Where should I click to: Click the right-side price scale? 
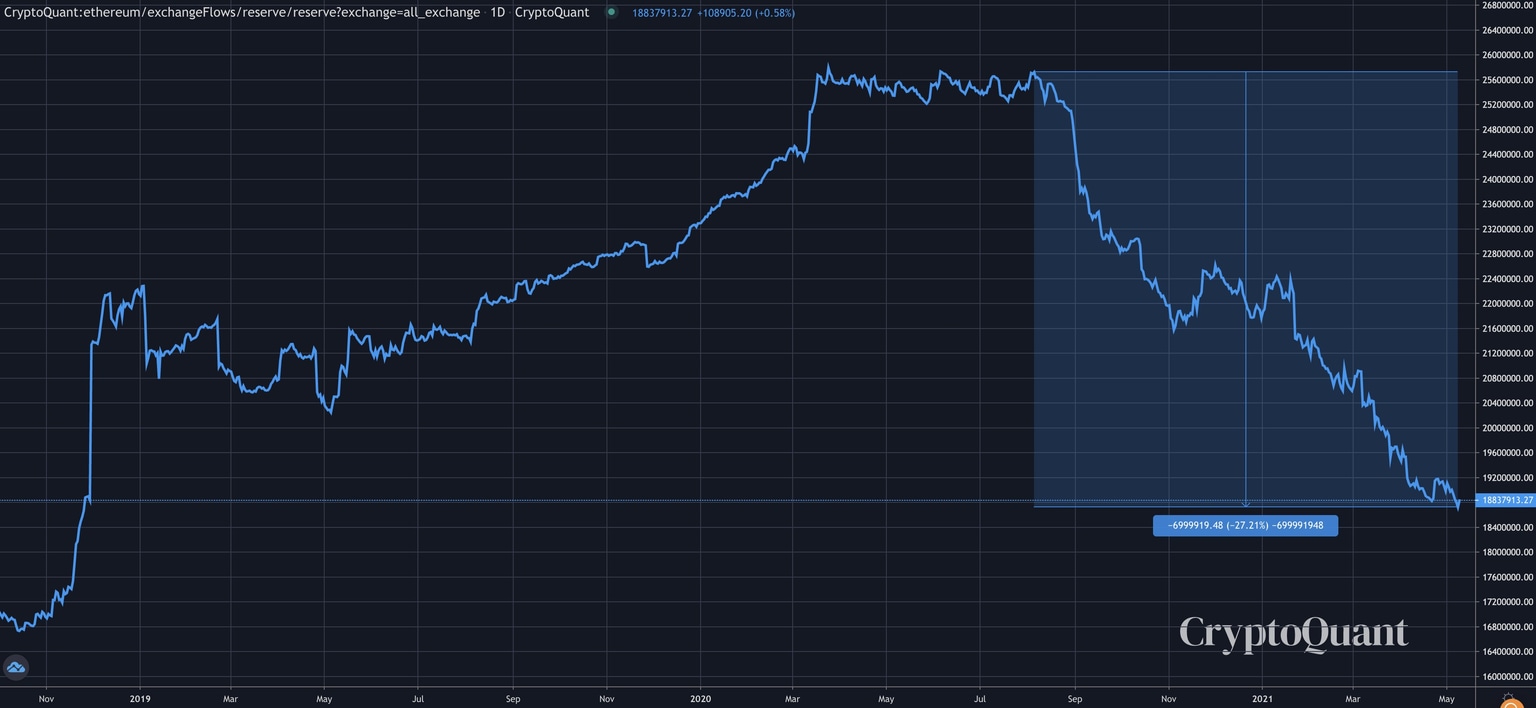click(1500, 300)
